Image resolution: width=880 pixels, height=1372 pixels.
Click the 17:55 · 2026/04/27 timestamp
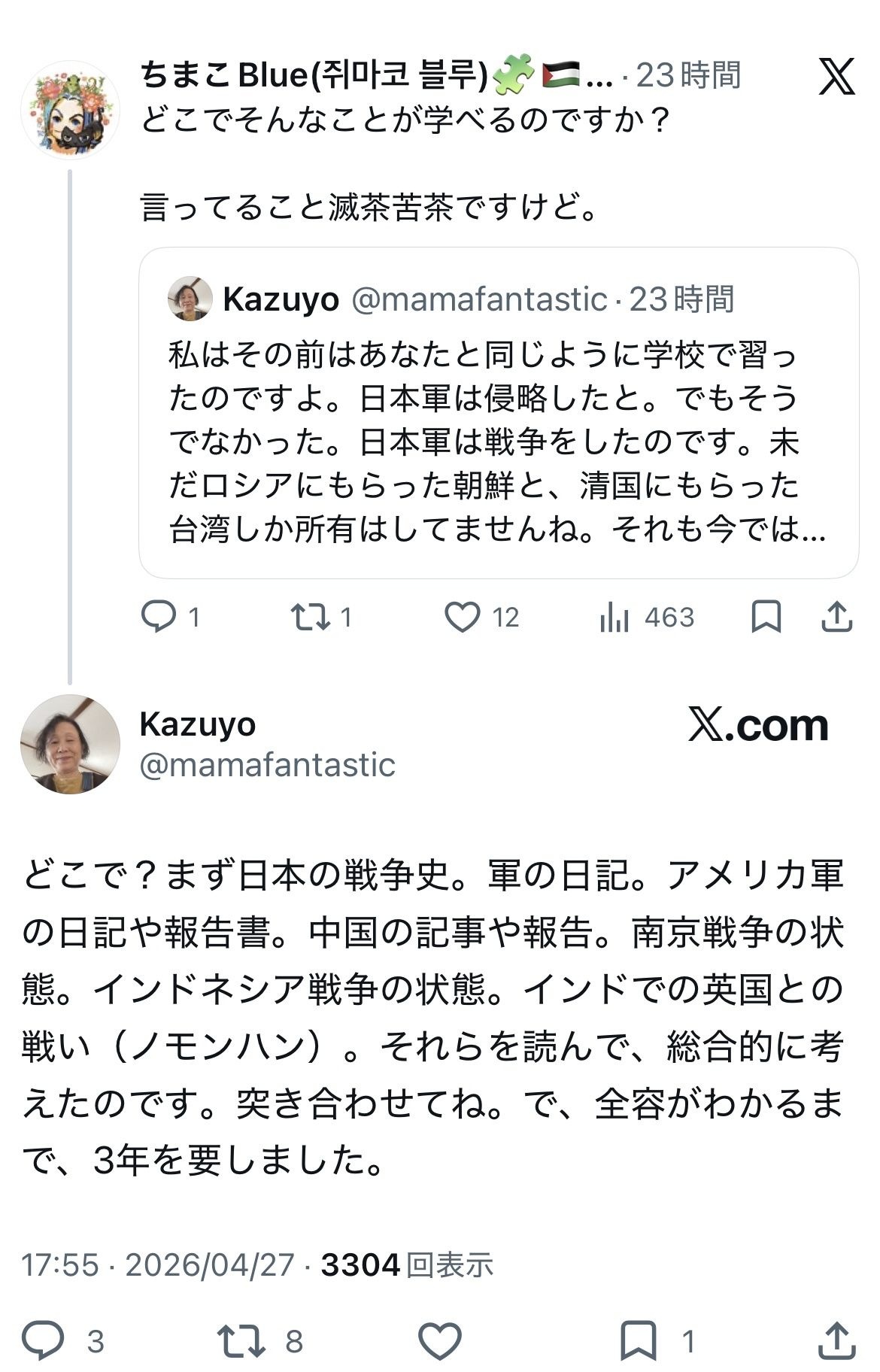[157, 1265]
